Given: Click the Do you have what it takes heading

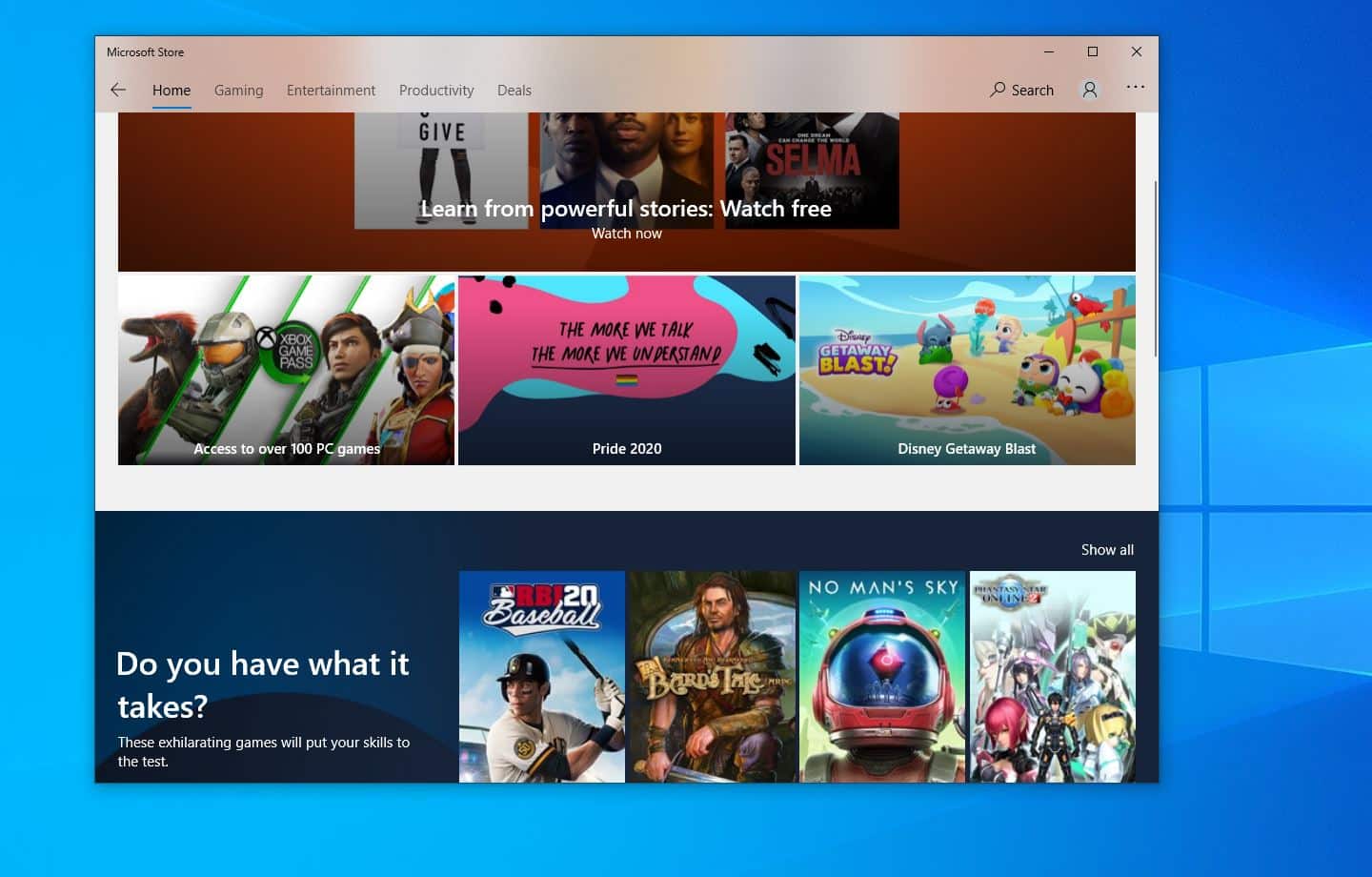Looking at the screenshot, I should click(262, 684).
